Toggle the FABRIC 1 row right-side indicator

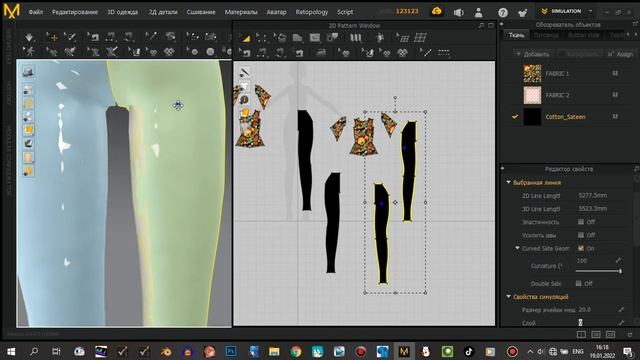[x=615, y=73]
